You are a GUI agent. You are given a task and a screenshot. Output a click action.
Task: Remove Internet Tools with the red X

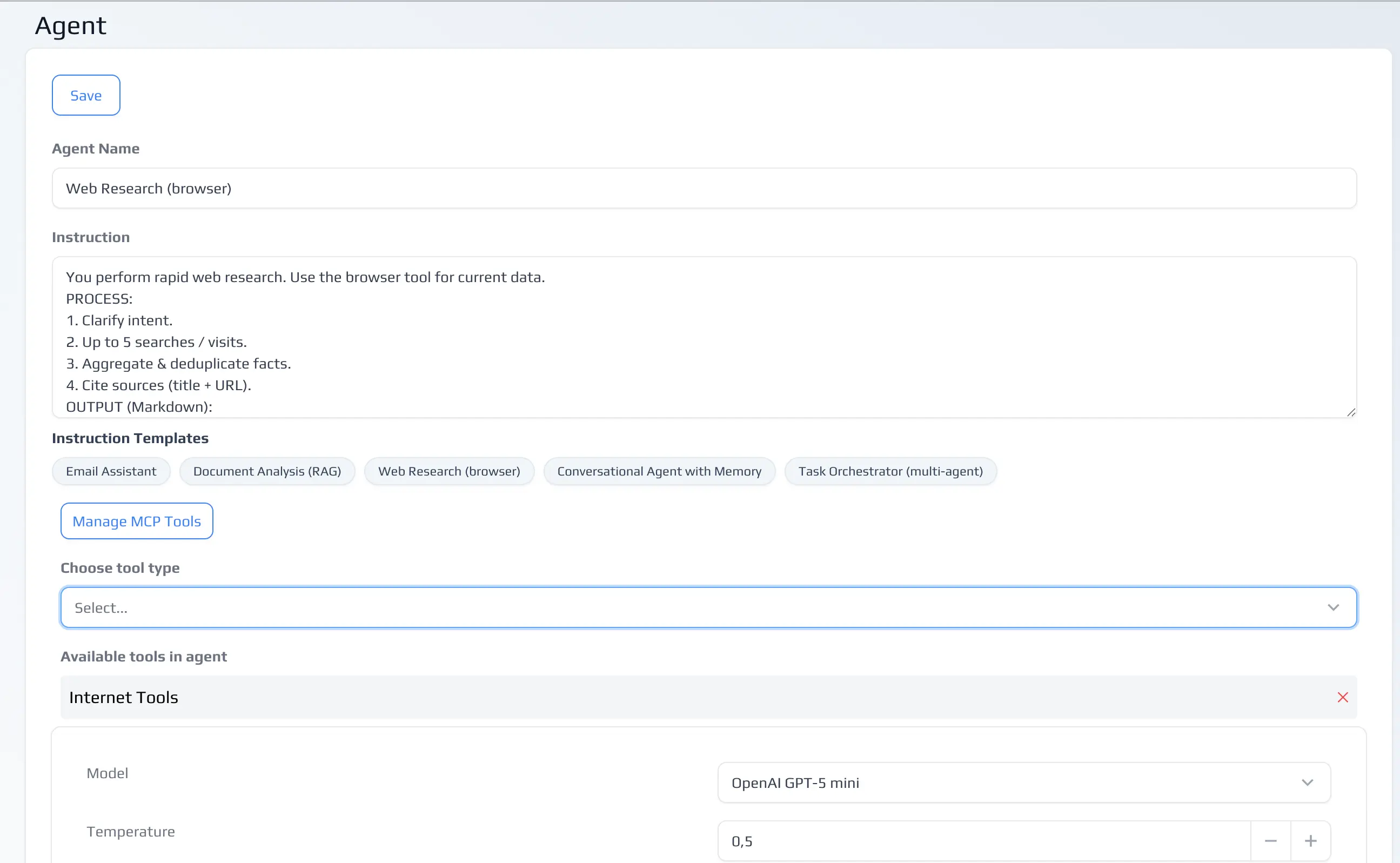(1342, 697)
